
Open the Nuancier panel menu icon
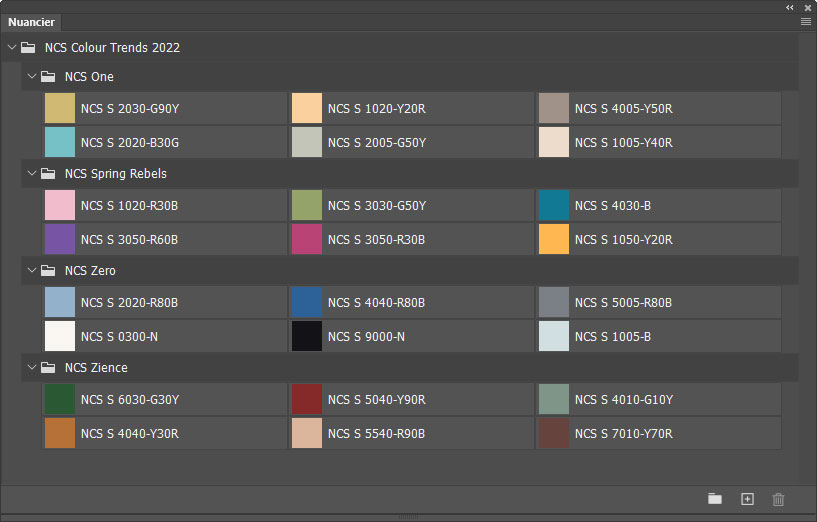coord(806,22)
